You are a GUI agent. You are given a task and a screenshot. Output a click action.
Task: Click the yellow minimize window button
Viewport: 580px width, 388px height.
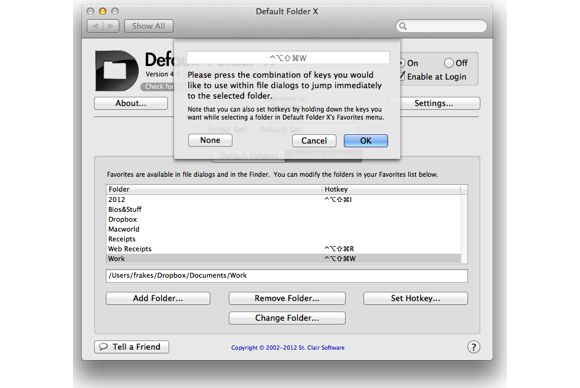(103, 11)
